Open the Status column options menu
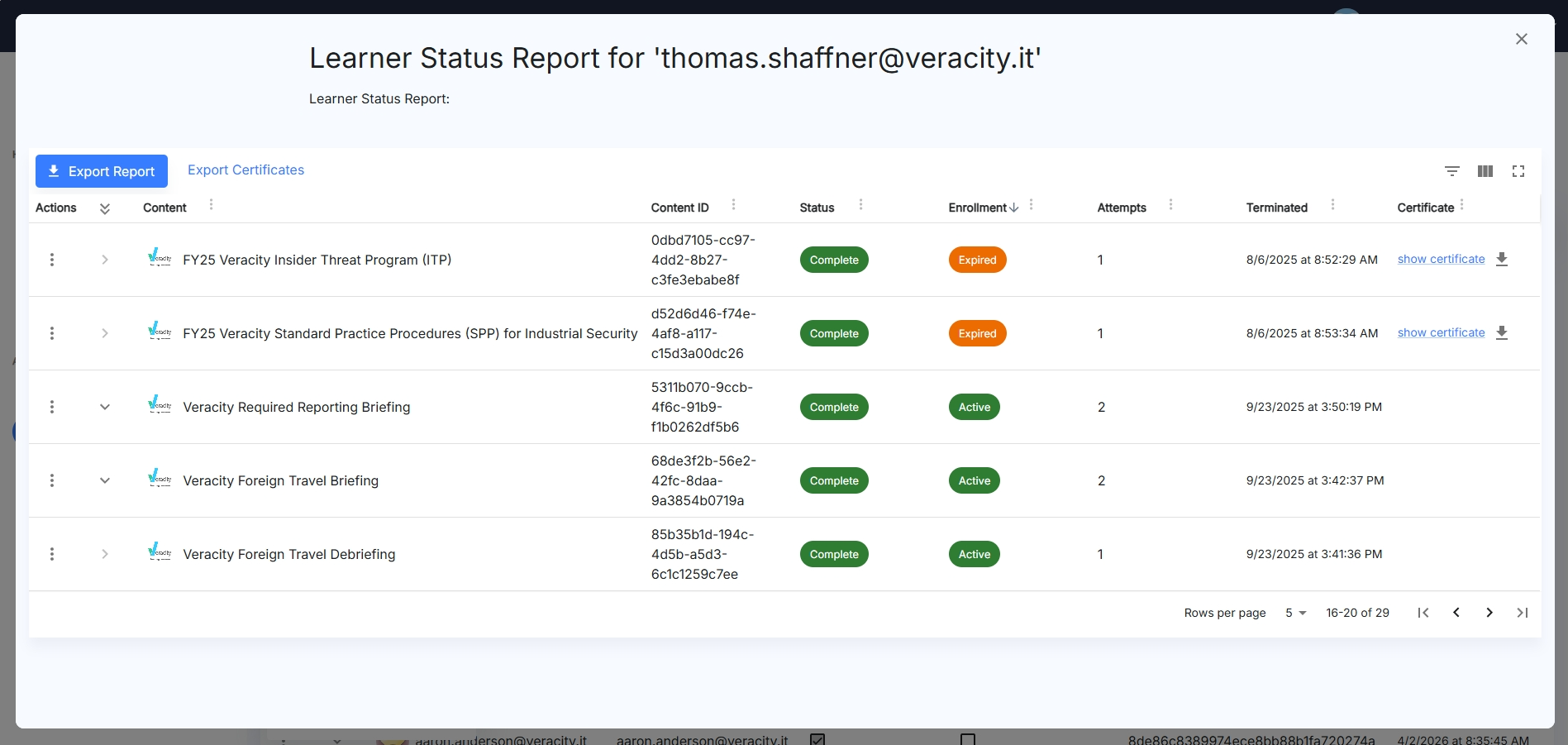 [860, 205]
